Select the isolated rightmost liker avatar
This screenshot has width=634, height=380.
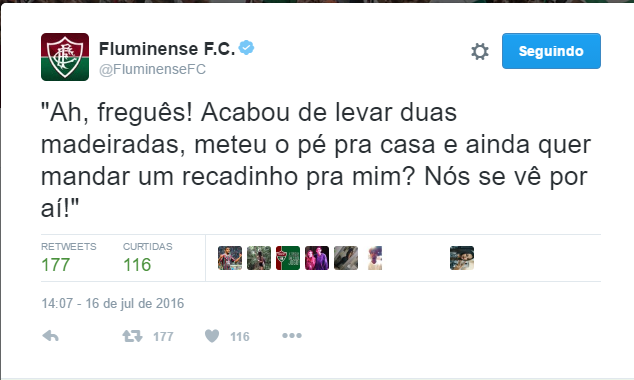coord(462,258)
